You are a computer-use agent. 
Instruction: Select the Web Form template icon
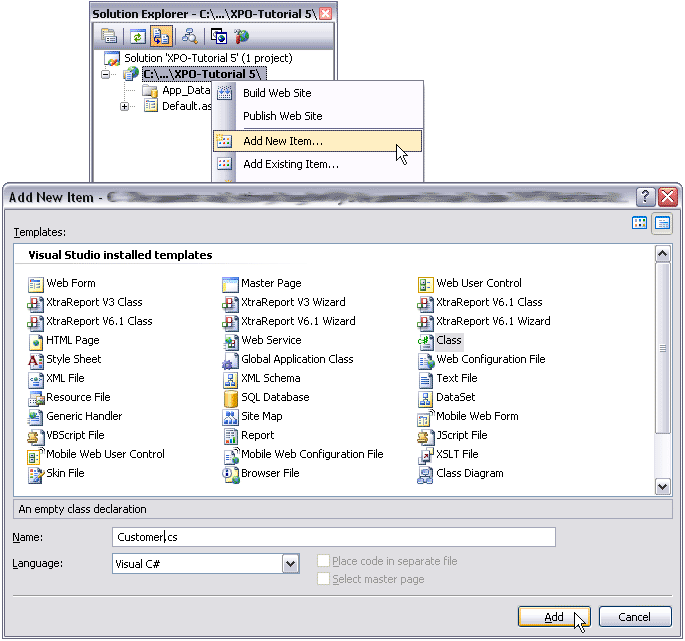point(36,284)
